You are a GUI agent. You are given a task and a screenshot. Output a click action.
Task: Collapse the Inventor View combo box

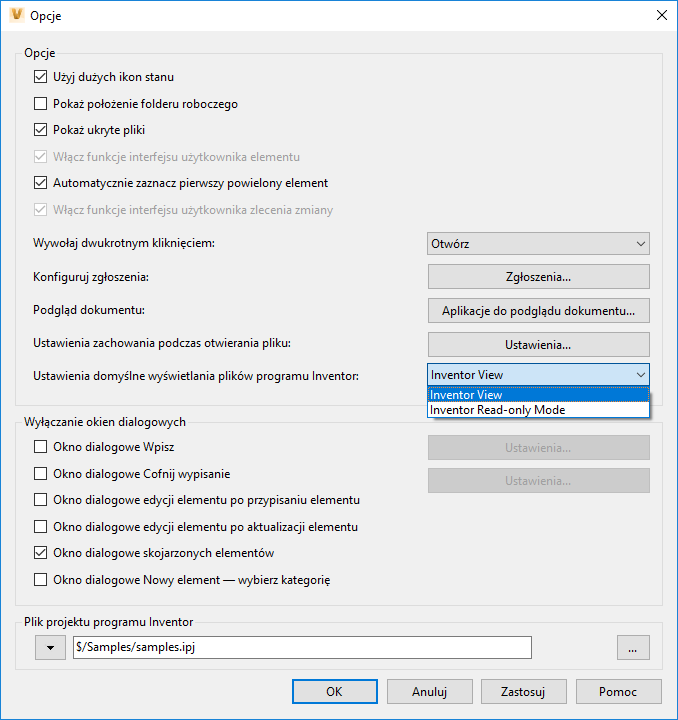pos(538,375)
